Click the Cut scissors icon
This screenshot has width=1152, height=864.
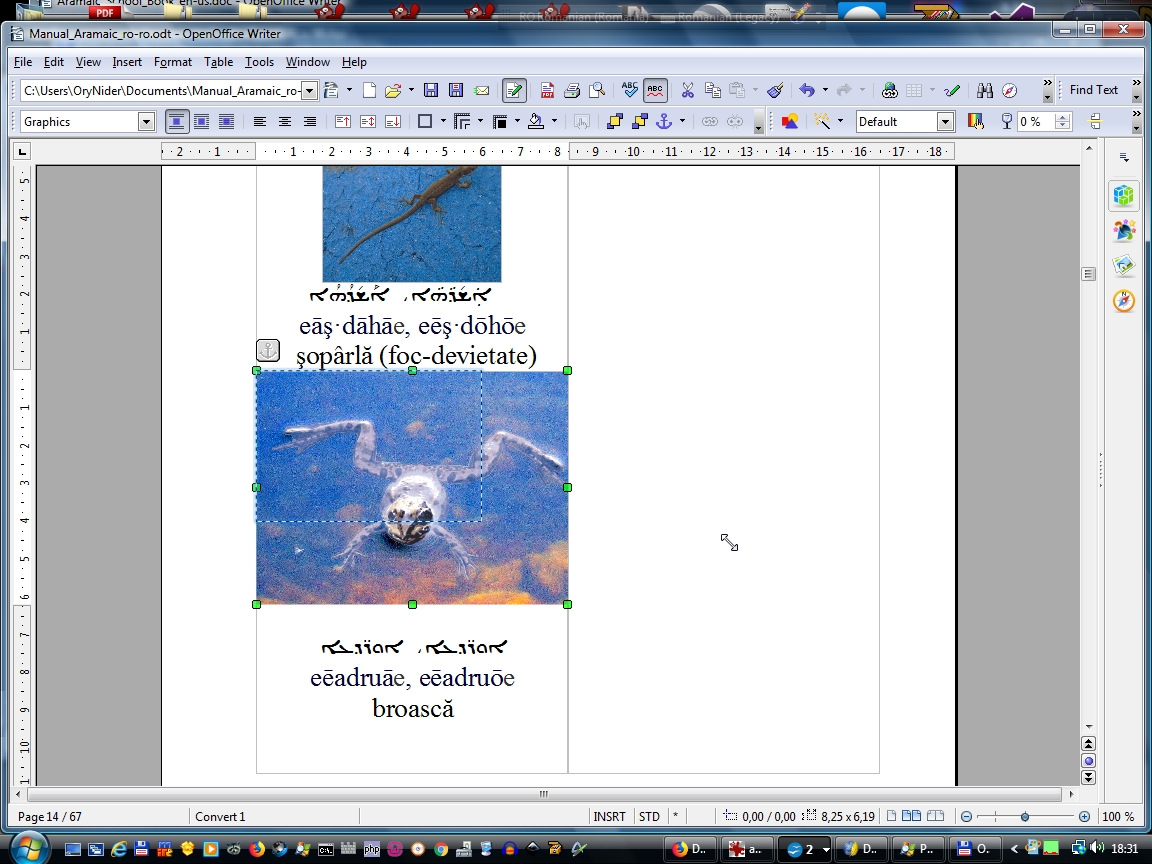[x=687, y=91]
